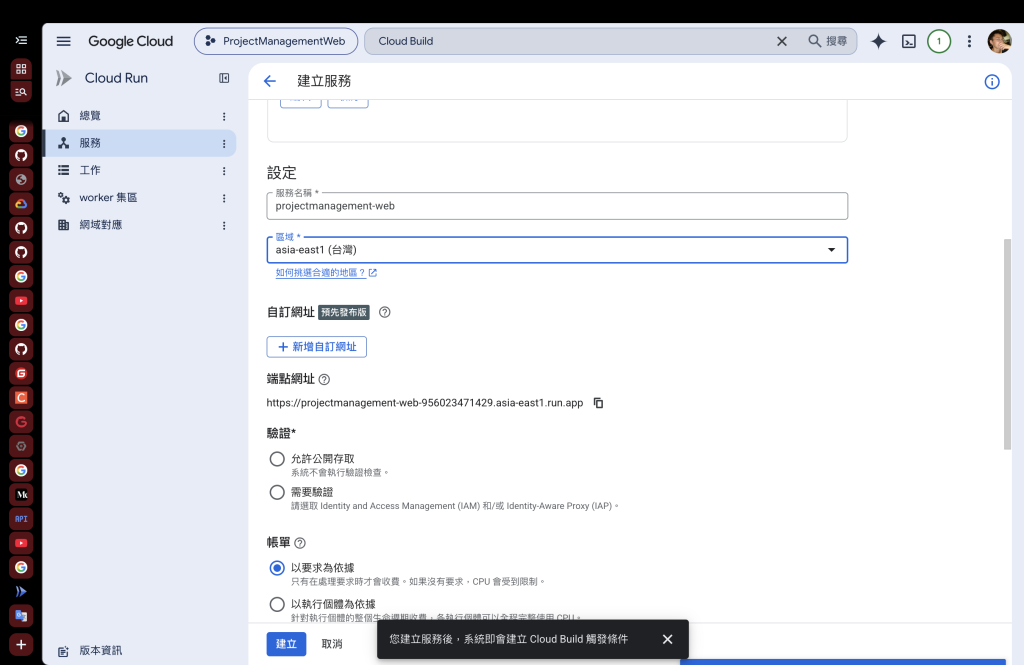Open more options for worker 集區 row

(224, 198)
